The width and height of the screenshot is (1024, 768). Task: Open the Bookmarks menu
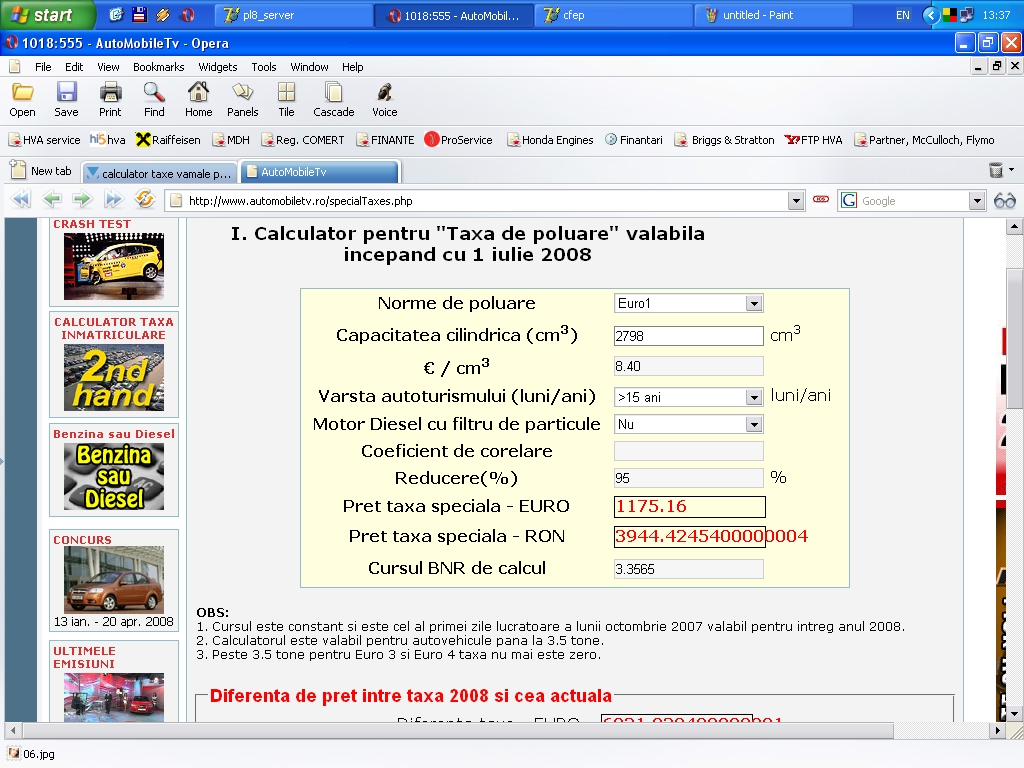(x=159, y=67)
